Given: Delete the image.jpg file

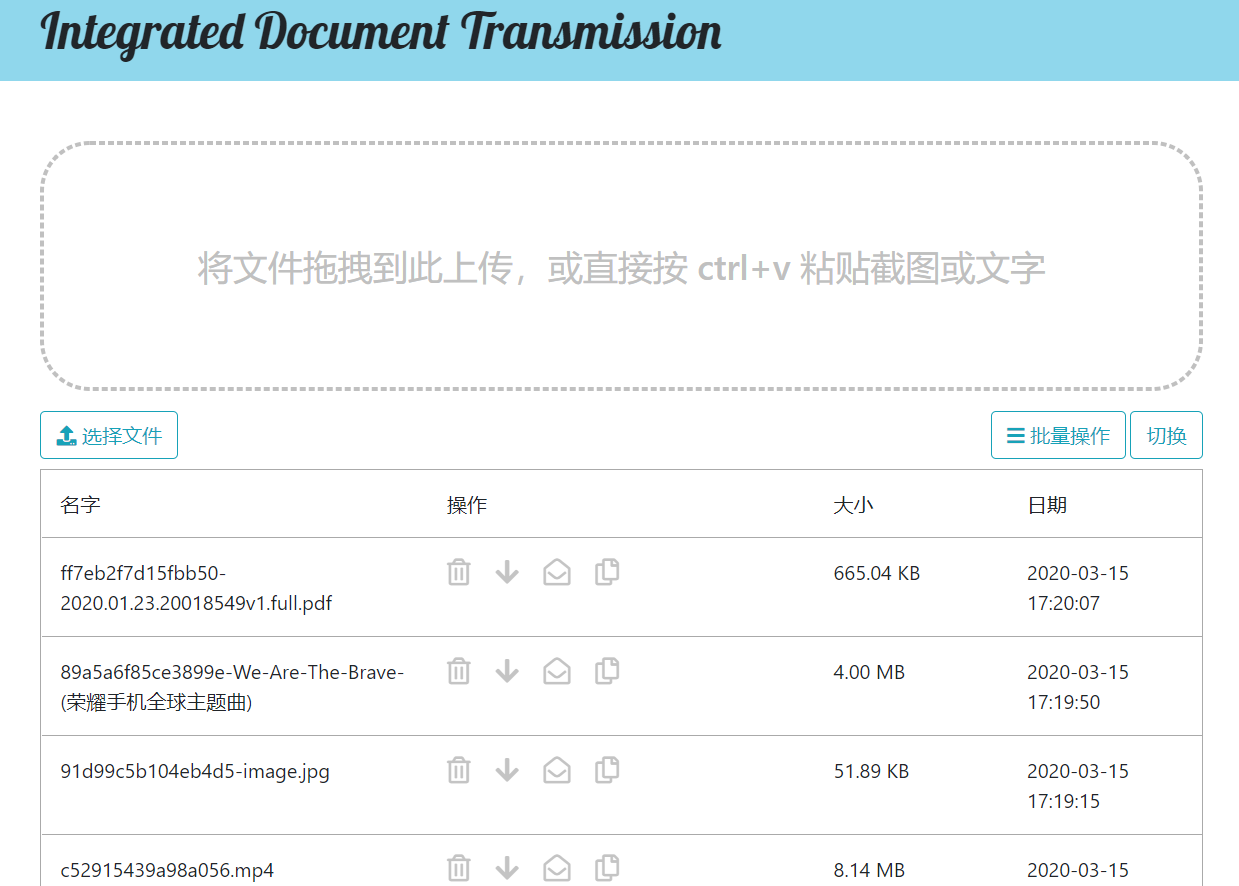Looking at the screenshot, I should coord(458,770).
